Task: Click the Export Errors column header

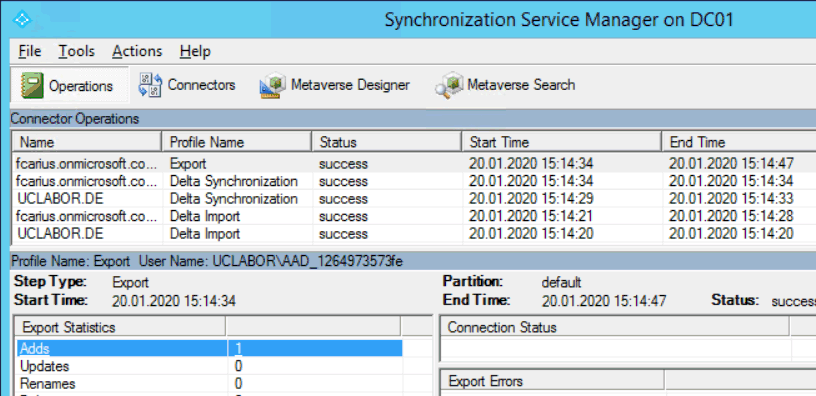Action: point(552,381)
